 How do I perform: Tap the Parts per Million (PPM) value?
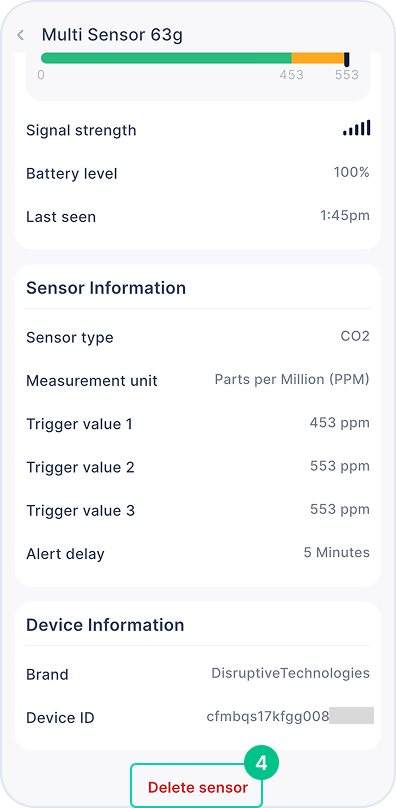coord(292,380)
